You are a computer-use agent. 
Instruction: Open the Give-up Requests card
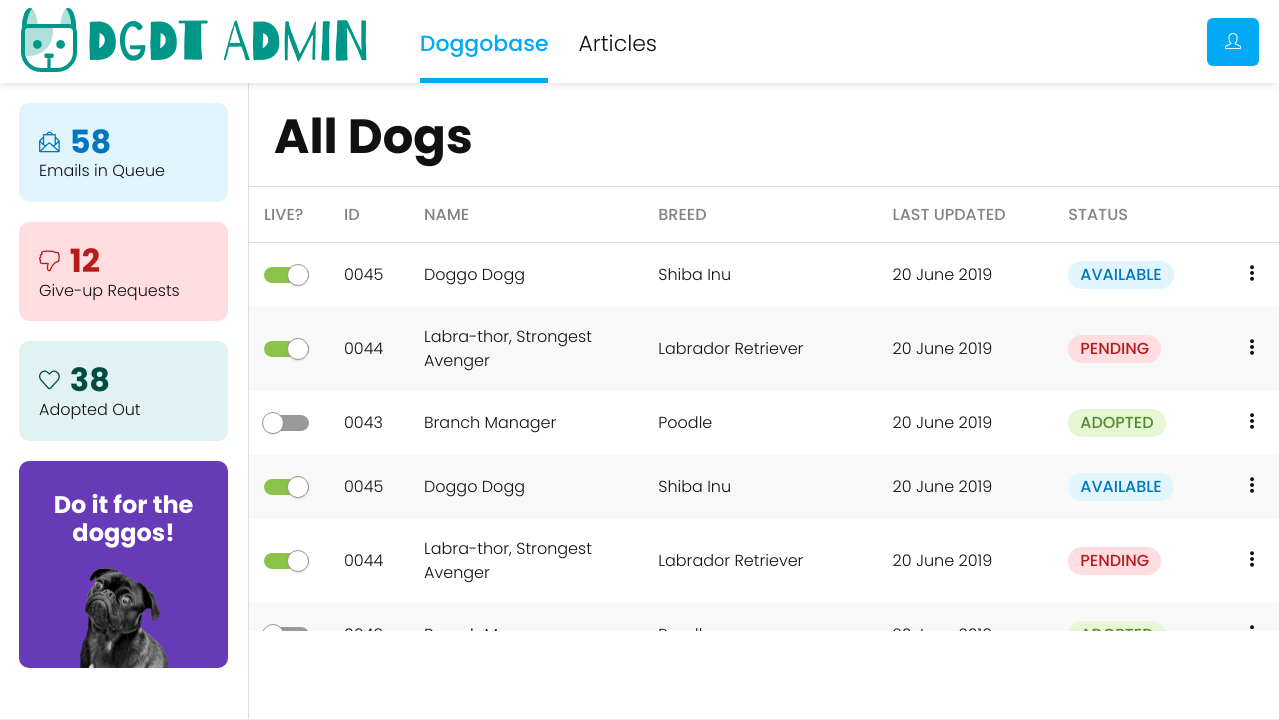(x=123, y=272)
